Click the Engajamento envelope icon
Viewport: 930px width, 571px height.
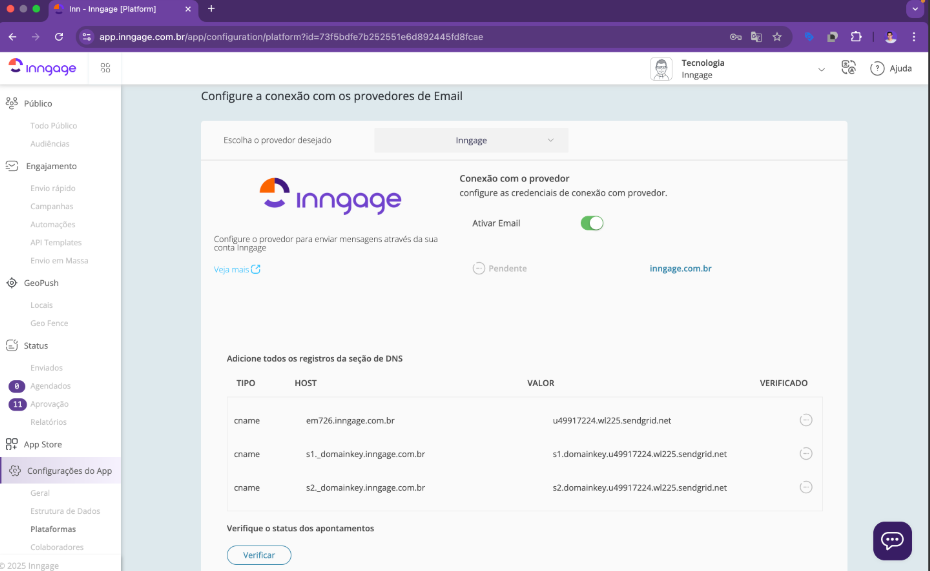pyautogui.click(x=12, y=166)
